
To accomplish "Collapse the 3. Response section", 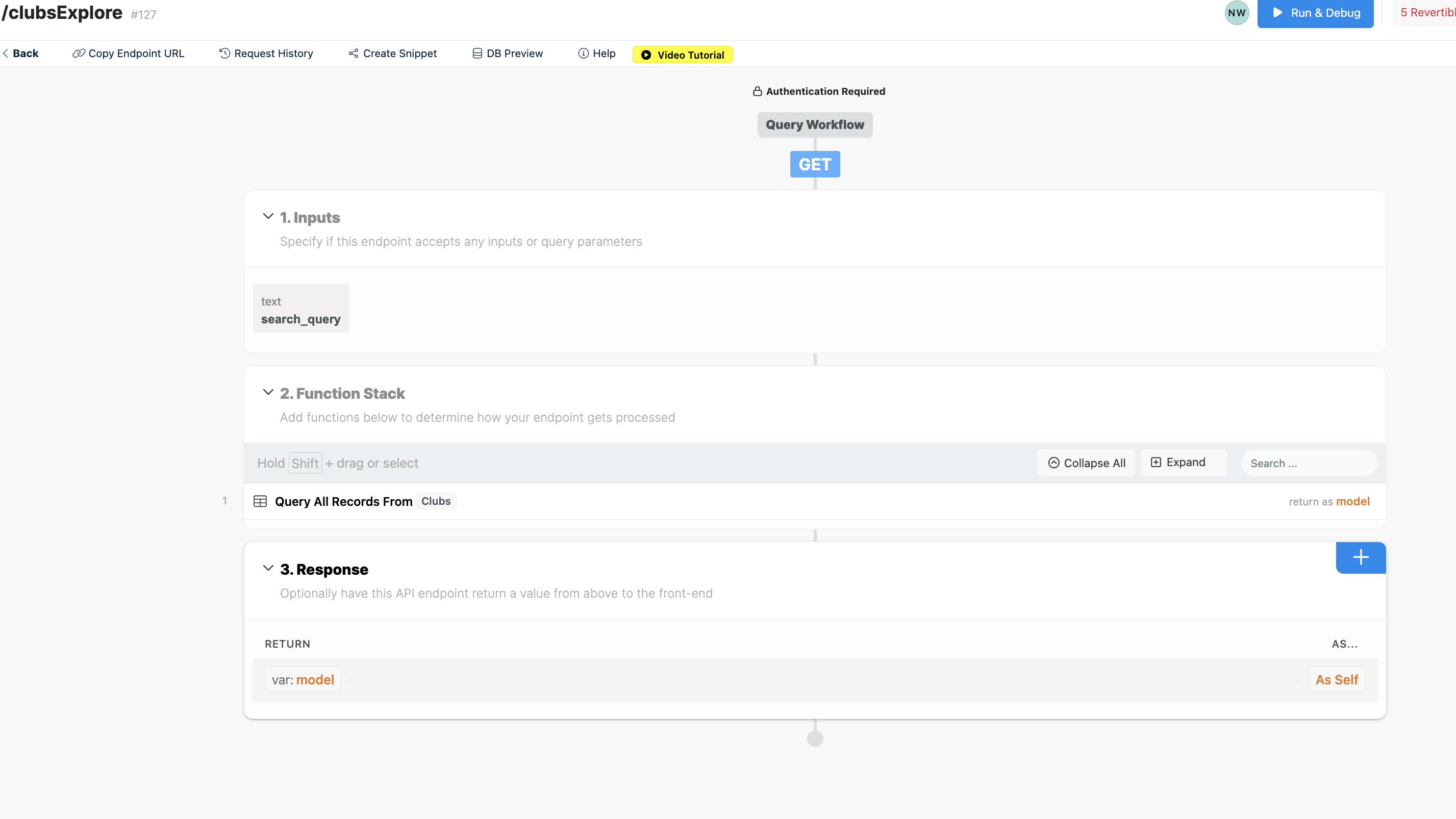I will (x=268, y=568).
